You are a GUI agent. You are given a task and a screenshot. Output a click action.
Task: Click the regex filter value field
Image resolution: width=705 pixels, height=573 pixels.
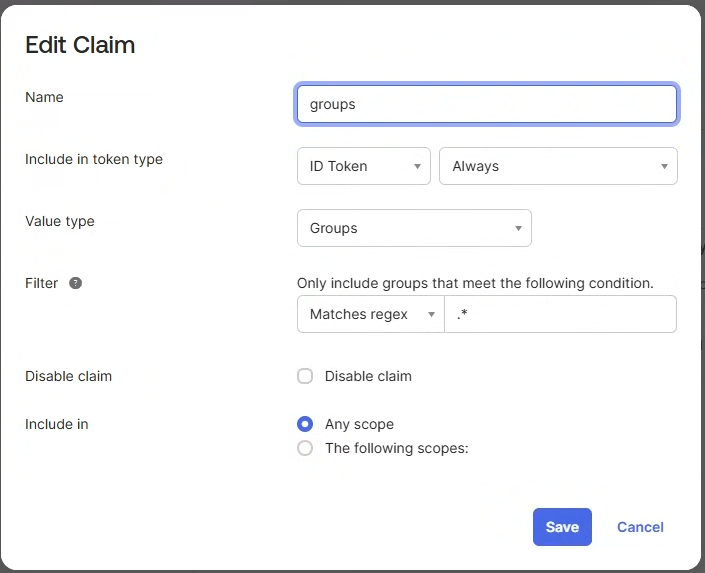click(560, 314)
